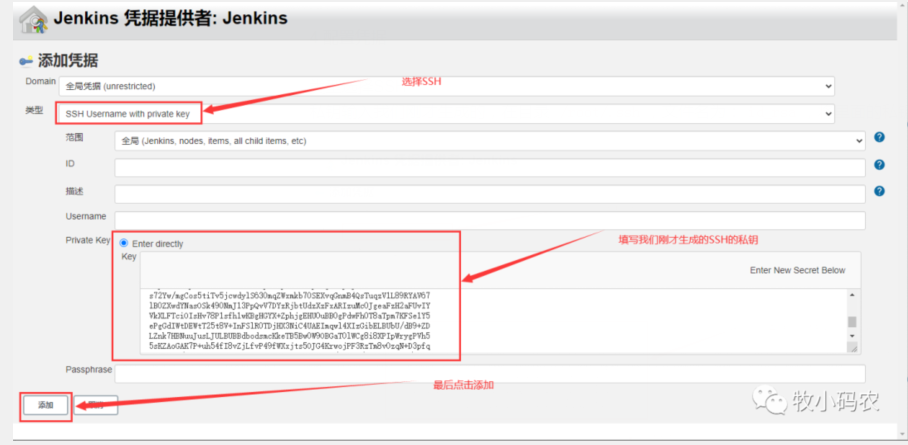Click the Enter New Secret Below text
908x445 pixels.
tap(797, 271)
